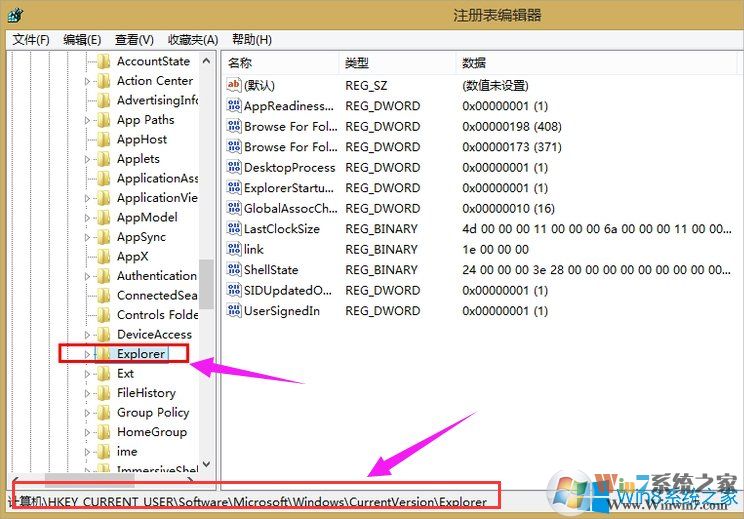Open the 文件(F) menu
The width and height of the screenshot is (744, 519).
tap(31, 40)
